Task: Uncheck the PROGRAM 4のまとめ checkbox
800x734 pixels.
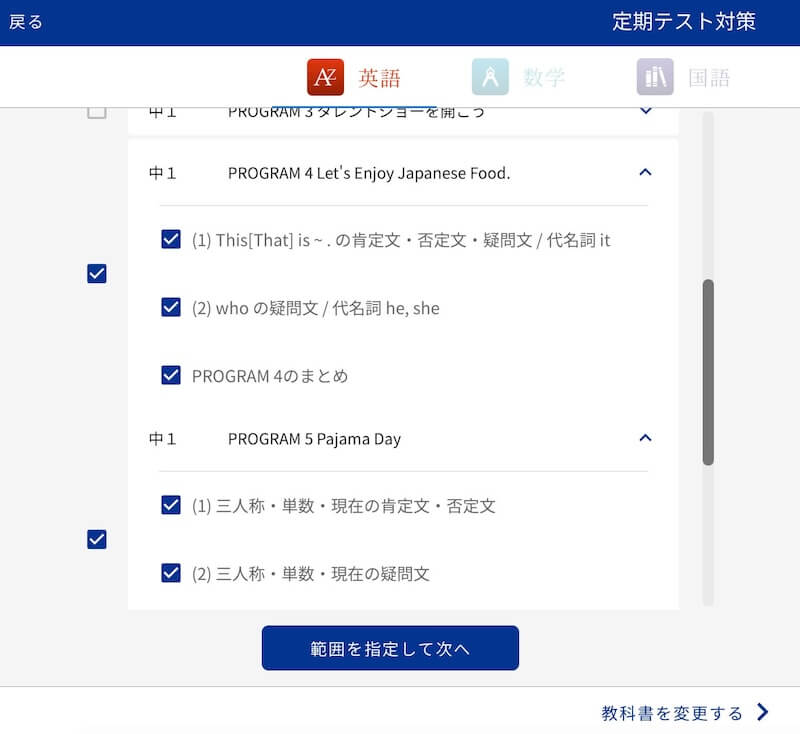Action: (171, 375)
